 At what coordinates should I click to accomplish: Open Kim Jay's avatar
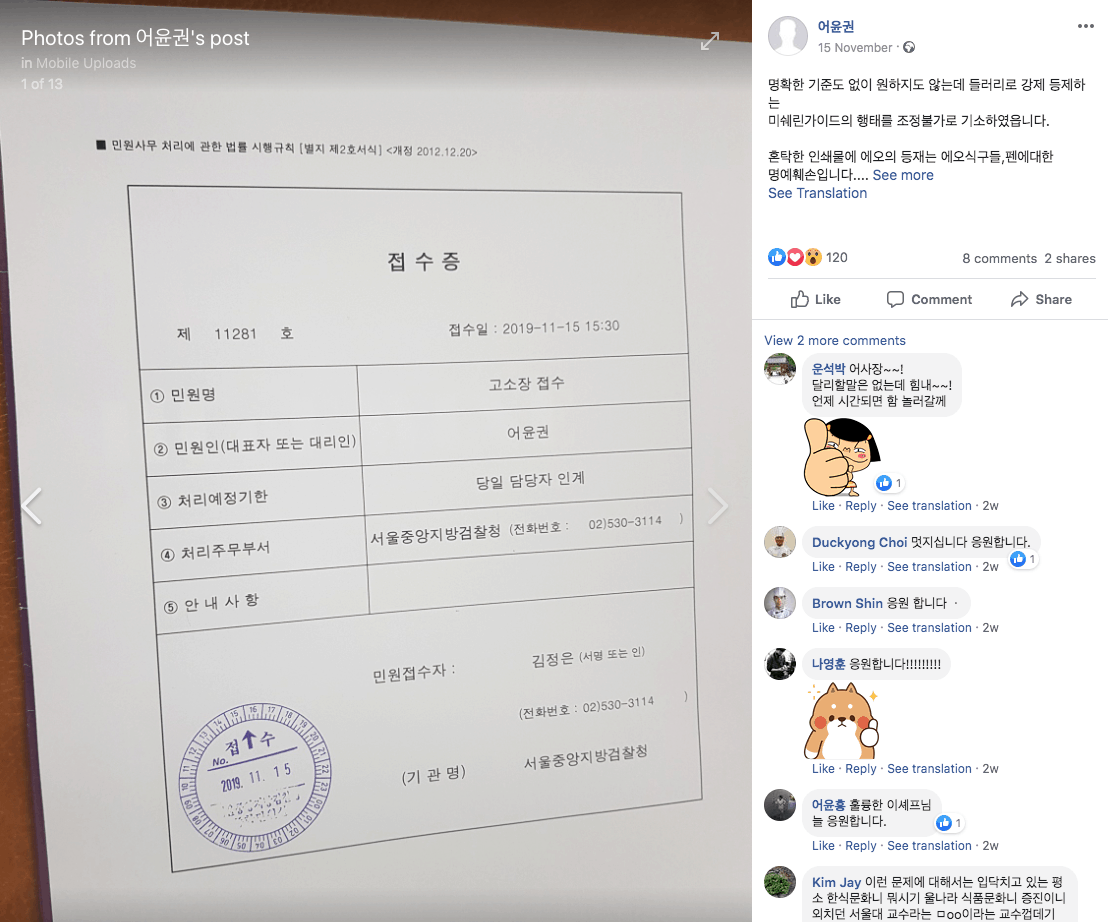780,882
